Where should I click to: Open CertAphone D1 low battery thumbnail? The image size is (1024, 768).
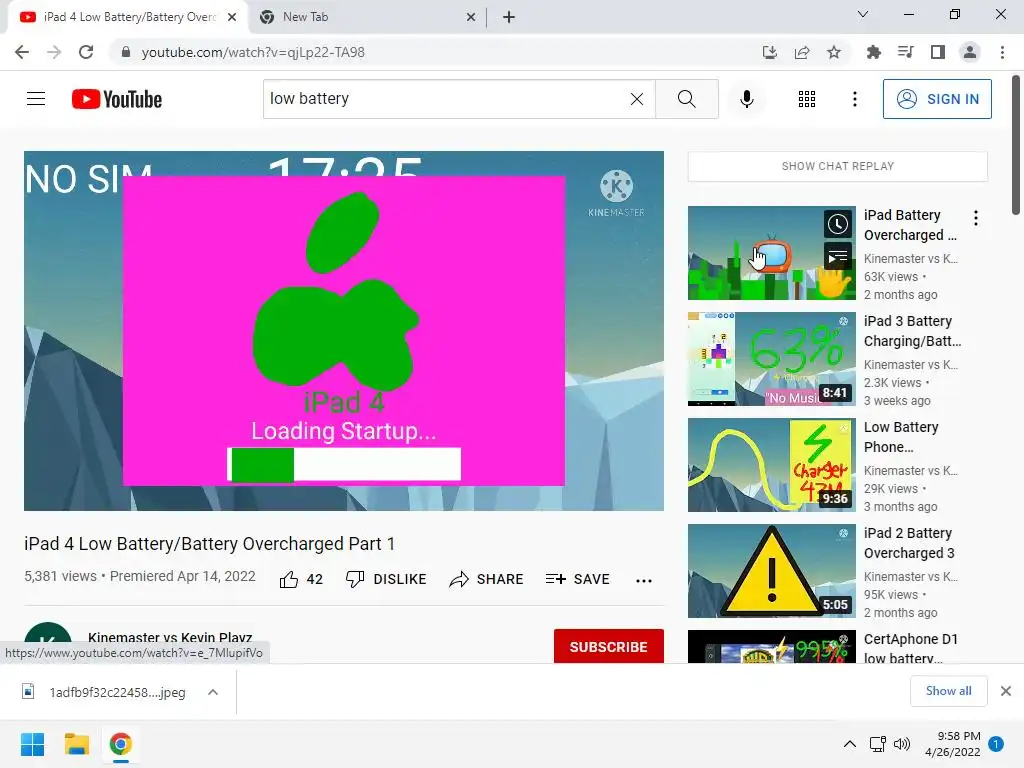[771, 647]
